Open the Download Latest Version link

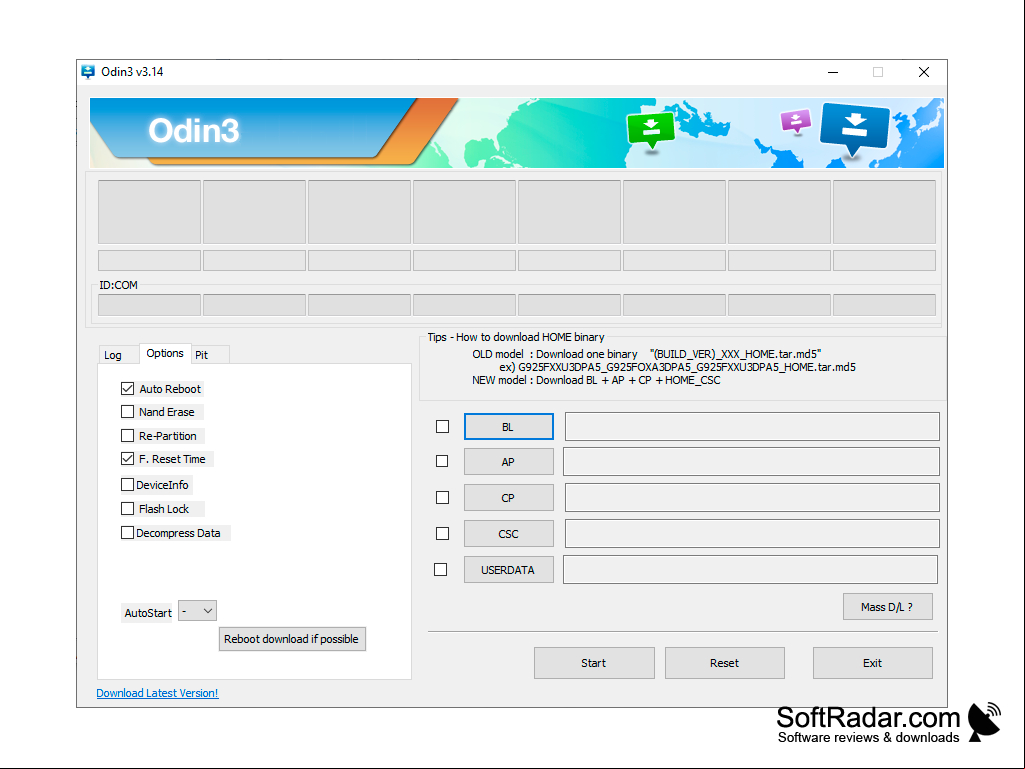click(x=158, y=693)
